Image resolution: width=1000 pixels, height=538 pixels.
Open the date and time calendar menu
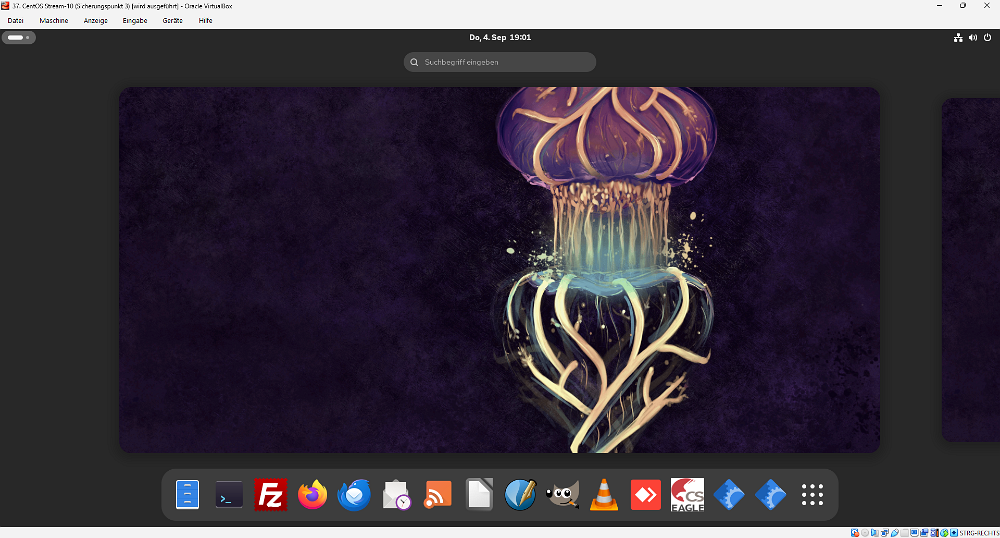[500, 38]
